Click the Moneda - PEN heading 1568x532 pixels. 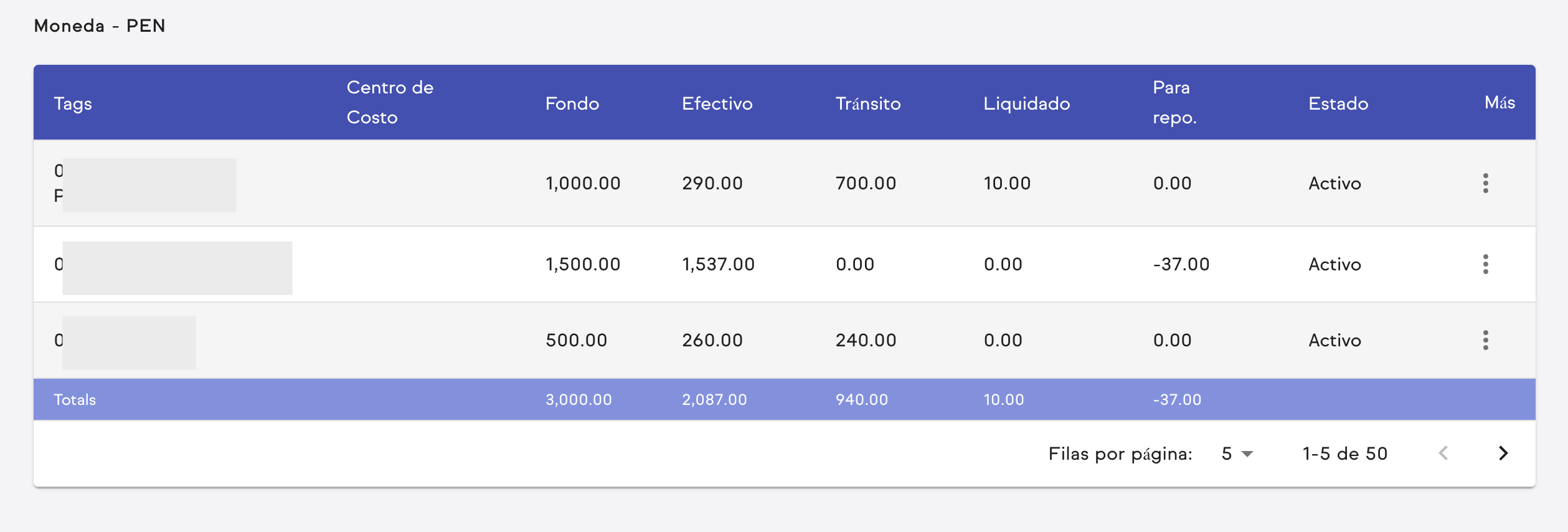pyautogui.click(x=100, y=26)
